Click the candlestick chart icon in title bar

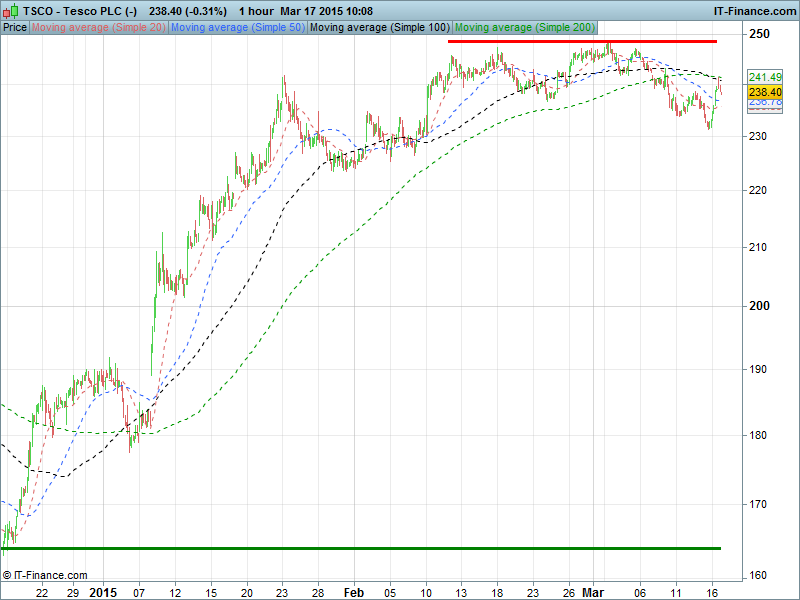tap(11, 11)
